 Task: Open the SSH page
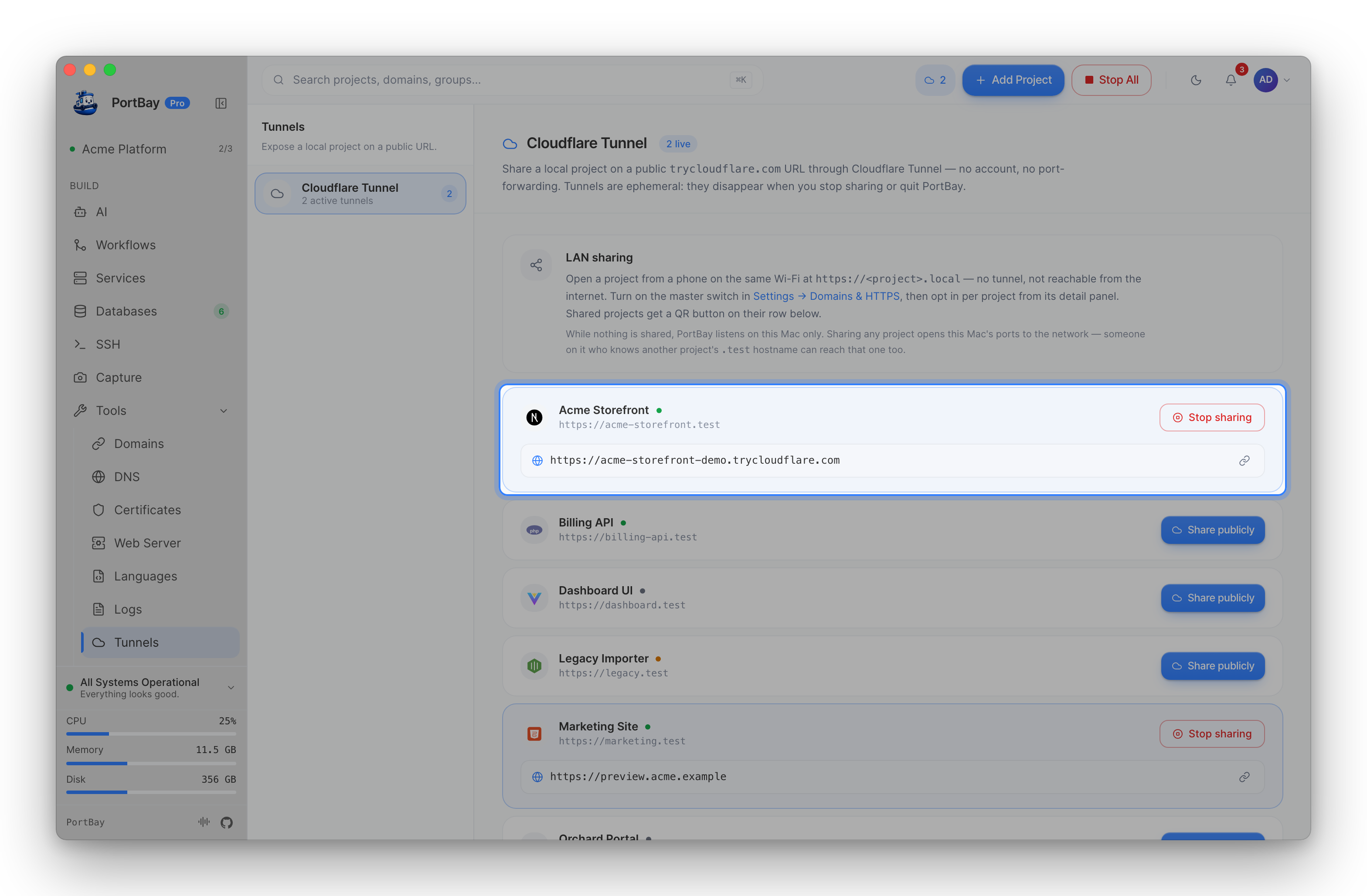click(151, 345)
